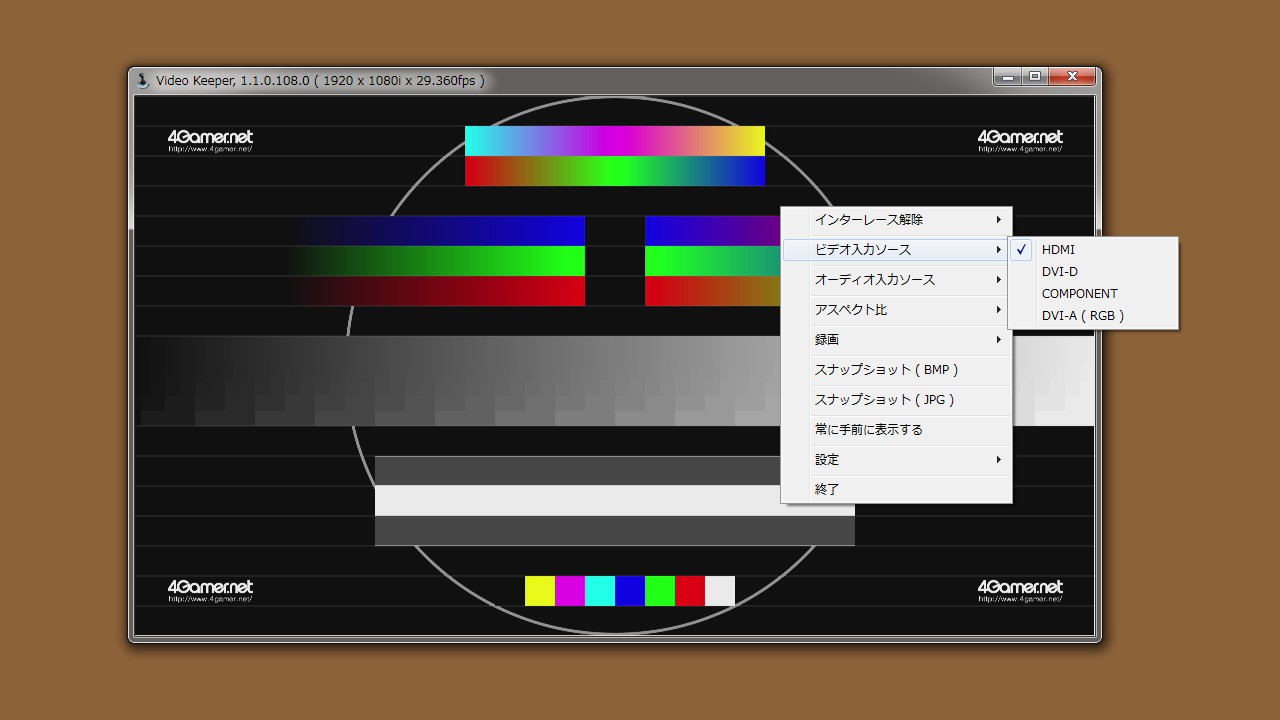1280x720 pixels.
Task: Take a スナップショット ( JPG )
Action: coord(884,400)
